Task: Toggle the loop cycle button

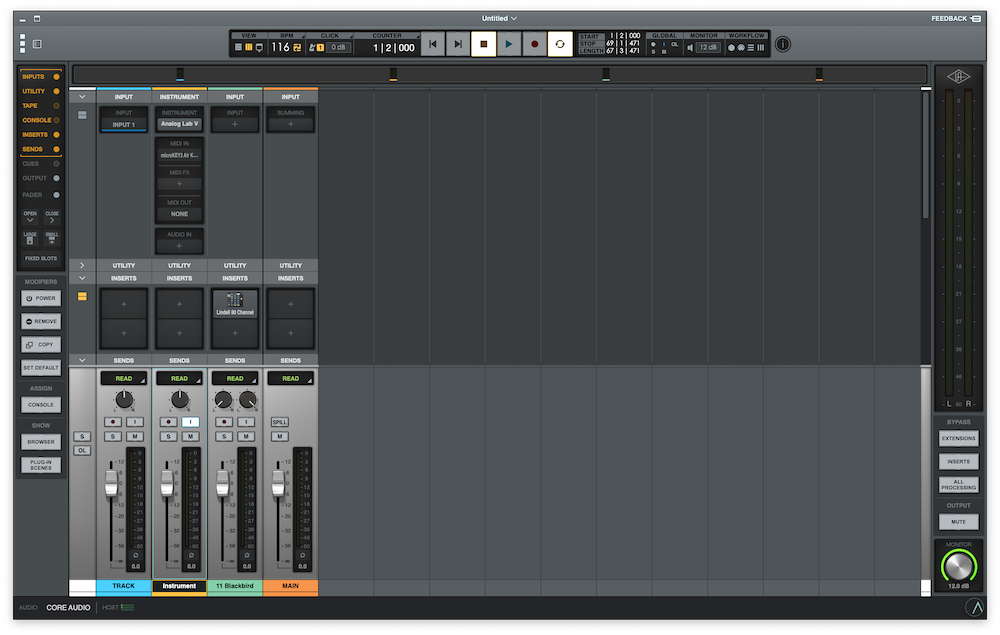Action: click(x=560, y=44)
